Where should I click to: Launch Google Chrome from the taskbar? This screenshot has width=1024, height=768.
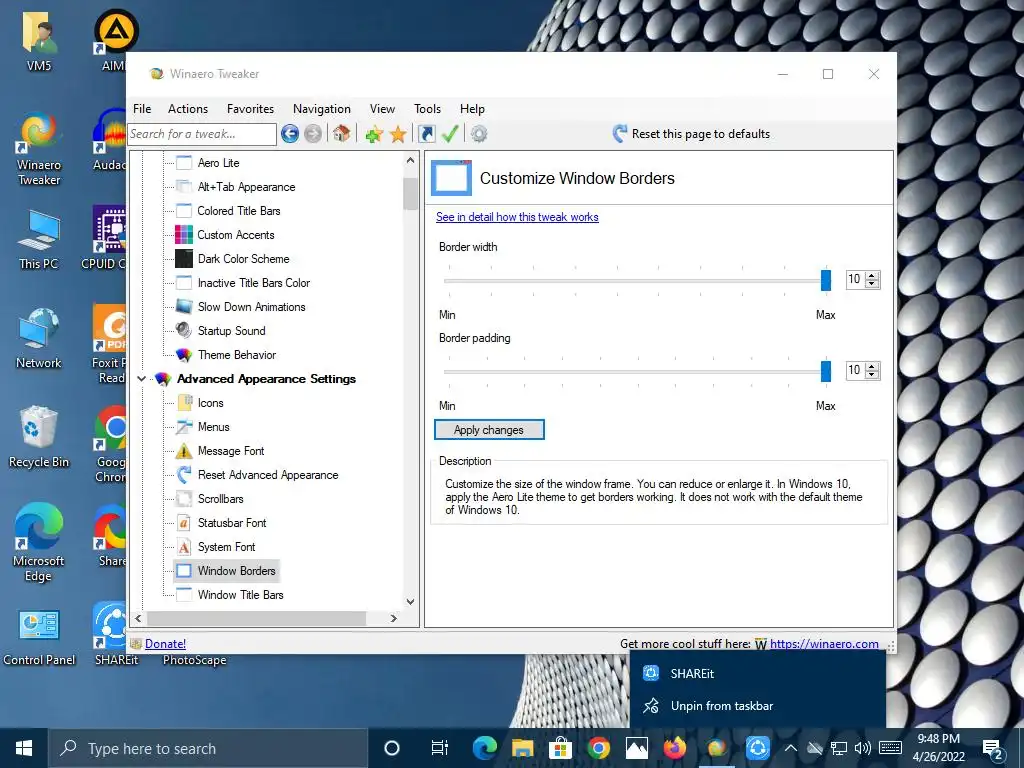[598, 748]
